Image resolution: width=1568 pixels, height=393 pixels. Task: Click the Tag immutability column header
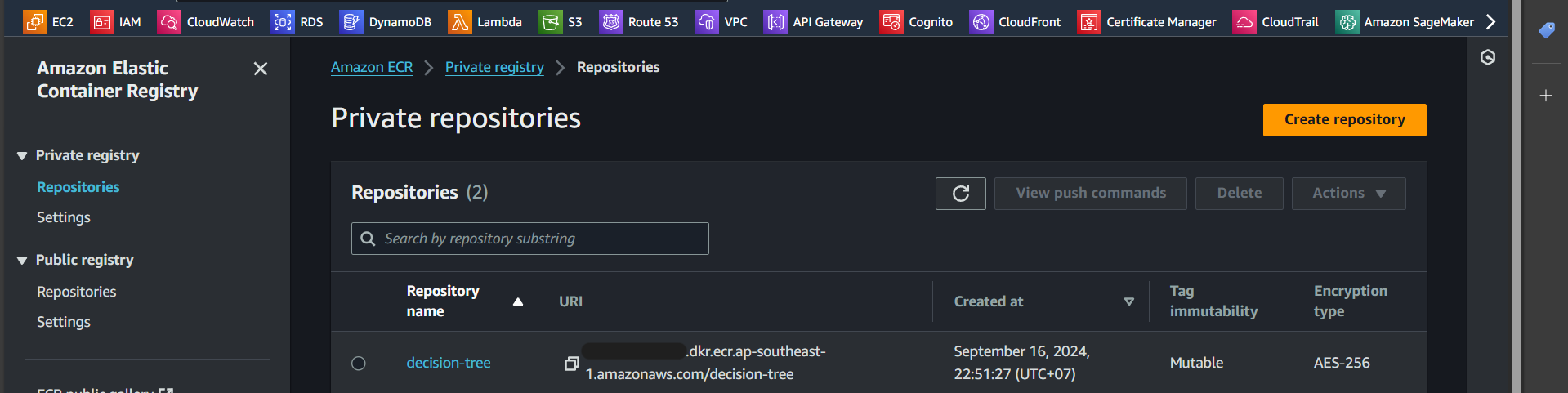pos(1213,301)
